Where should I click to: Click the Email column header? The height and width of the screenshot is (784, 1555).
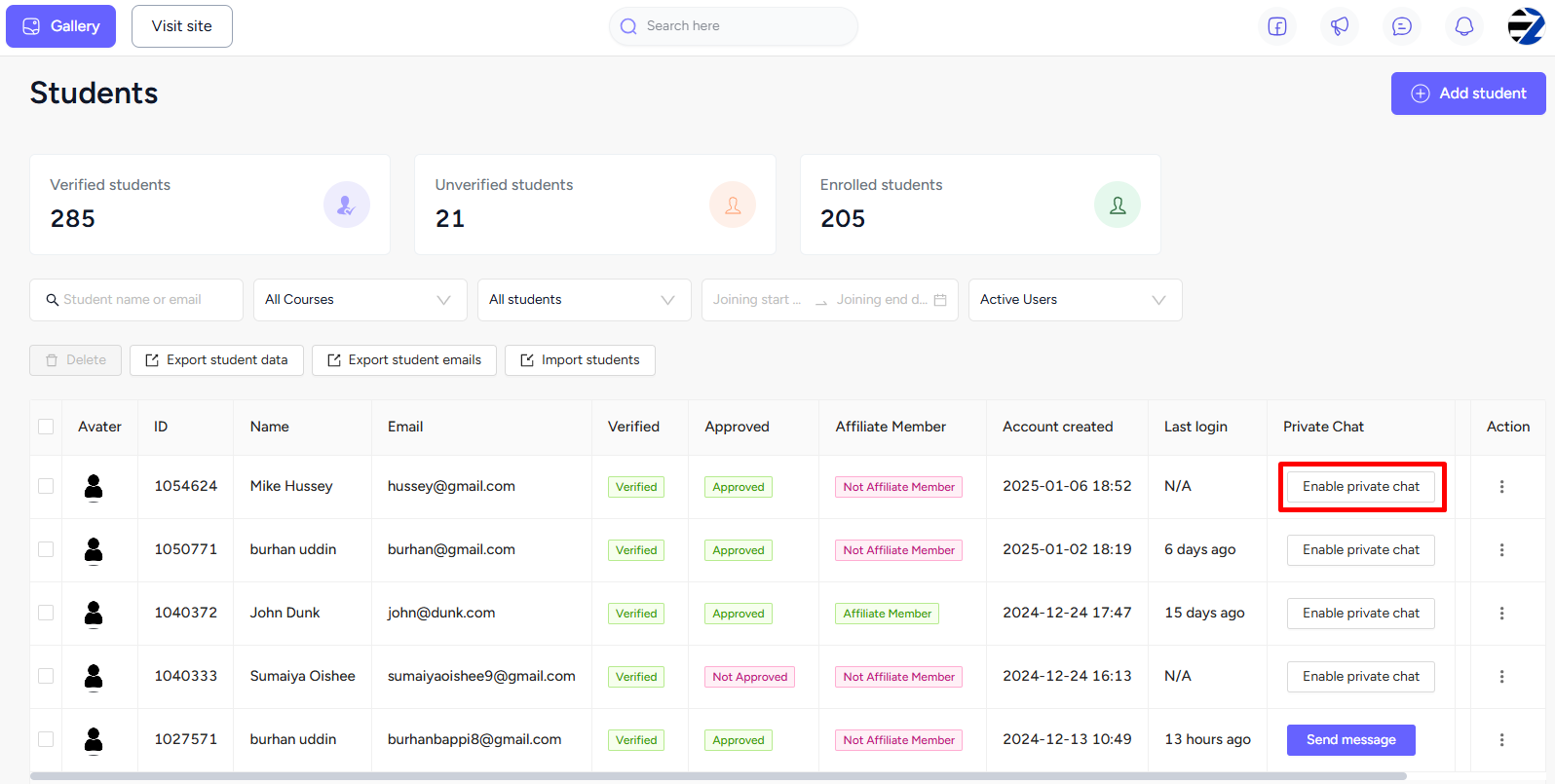pos(405,427)
